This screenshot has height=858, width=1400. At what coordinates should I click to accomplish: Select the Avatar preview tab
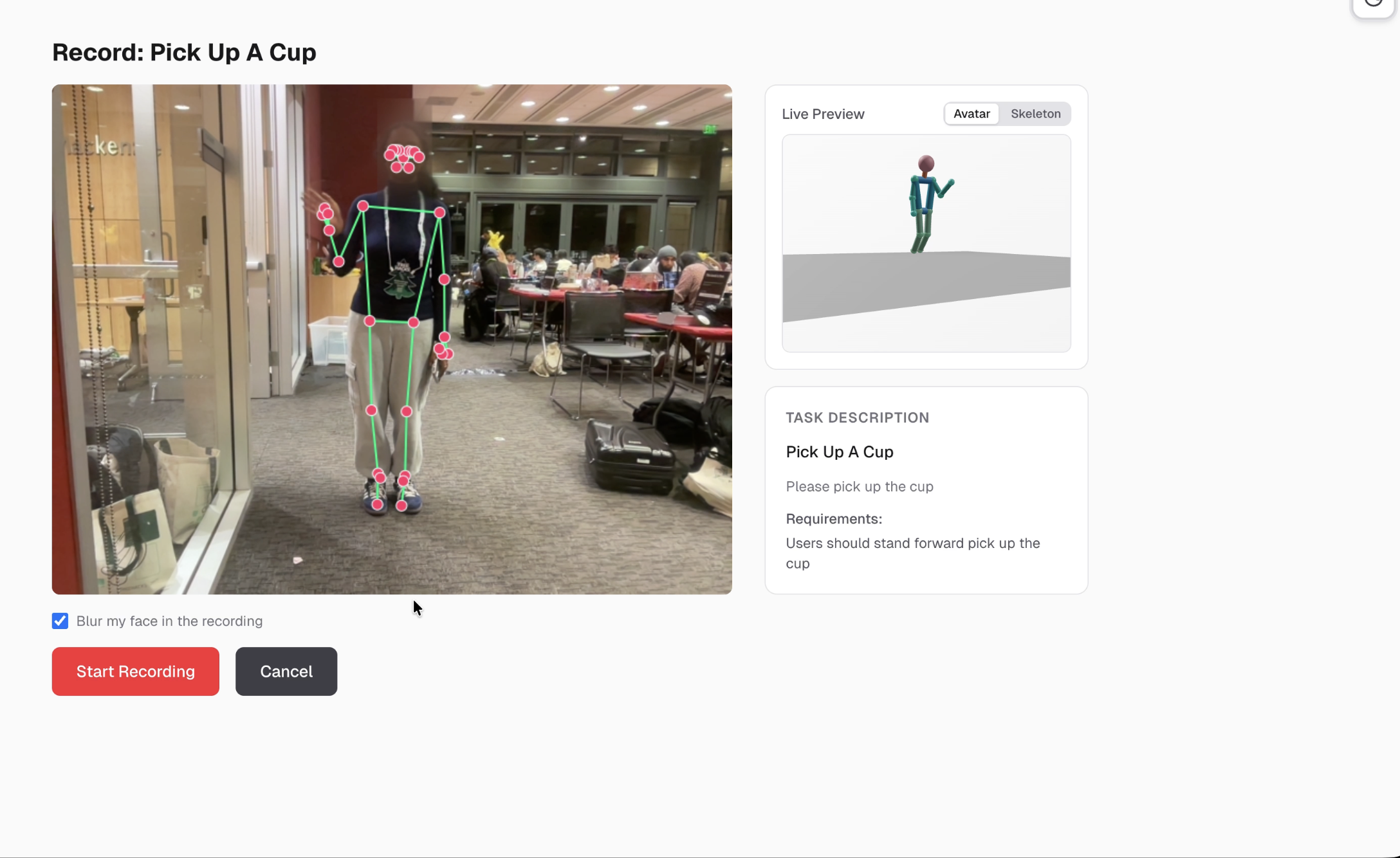[971, 114]
